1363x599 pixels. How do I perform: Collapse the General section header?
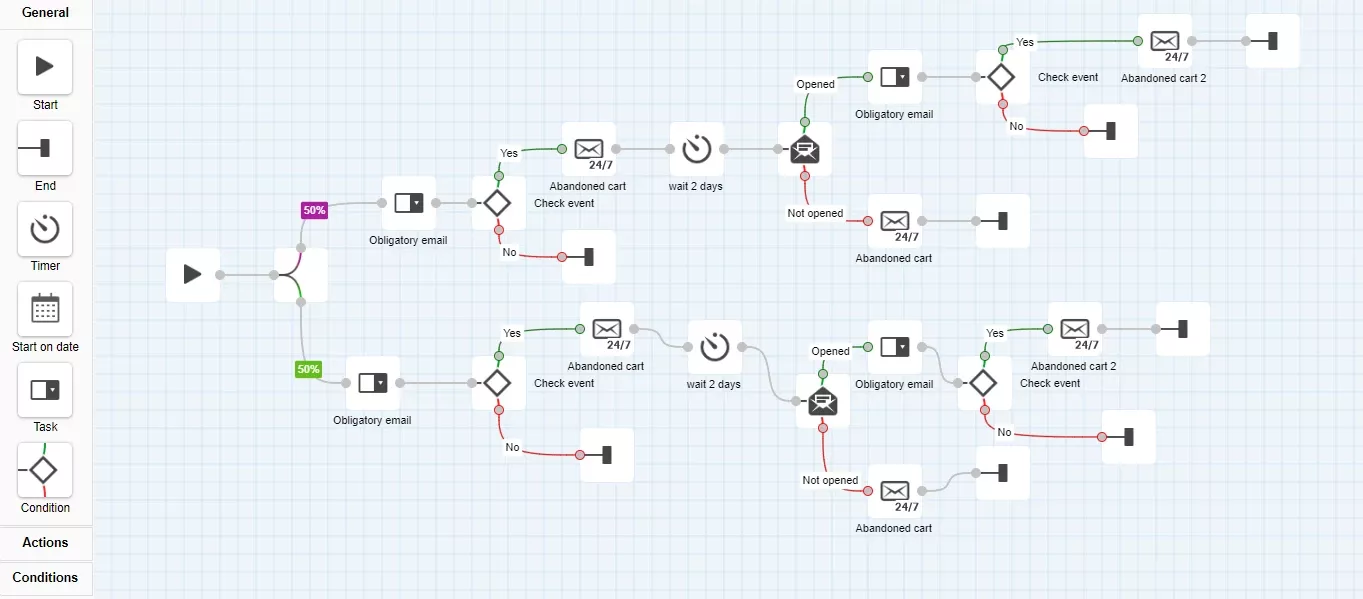(46, 13)
